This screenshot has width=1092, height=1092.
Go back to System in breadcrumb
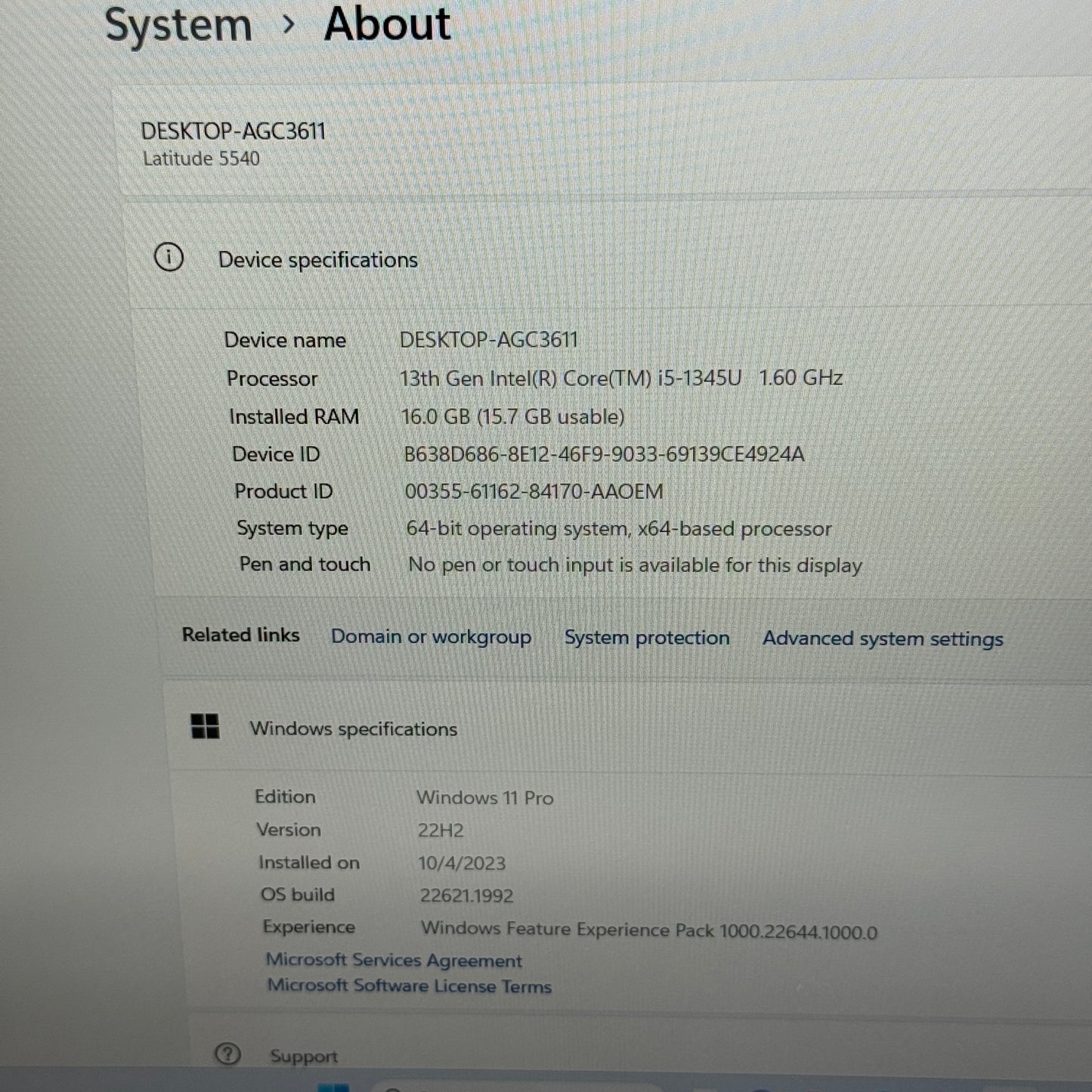(x=178, y=25)
